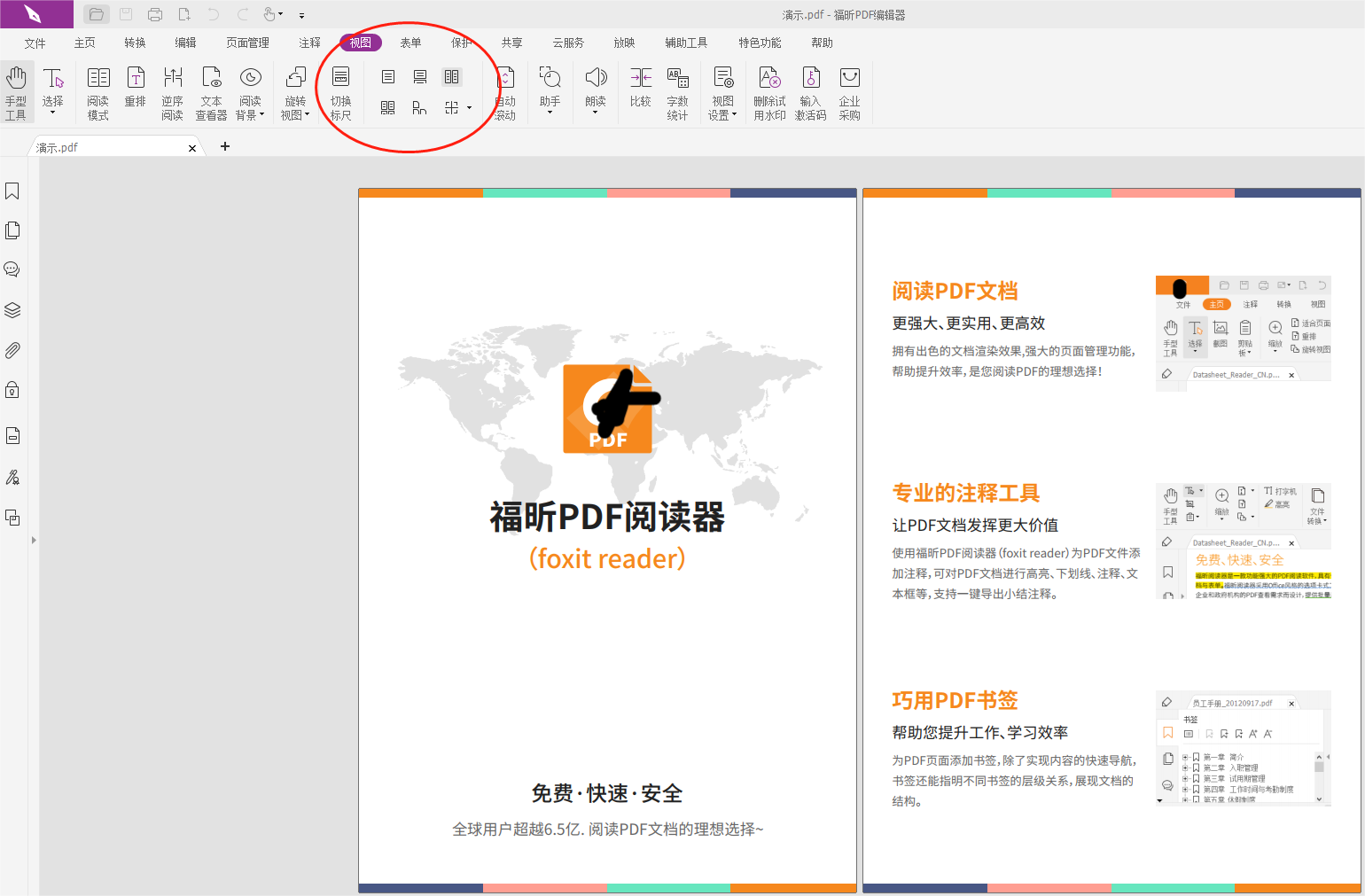The width and height of the screenshot is (1365, 896).
Task: Run word count (字数统计)
Action: [677, 91]
